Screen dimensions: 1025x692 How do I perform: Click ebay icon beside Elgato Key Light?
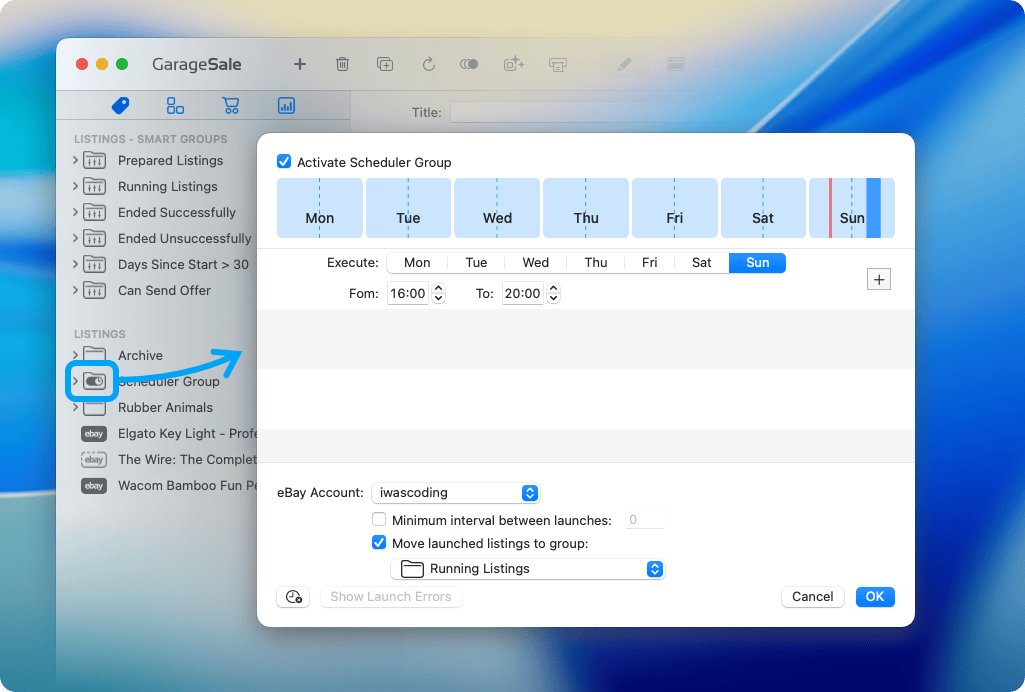pyautogui.click(x=94, y=433)
